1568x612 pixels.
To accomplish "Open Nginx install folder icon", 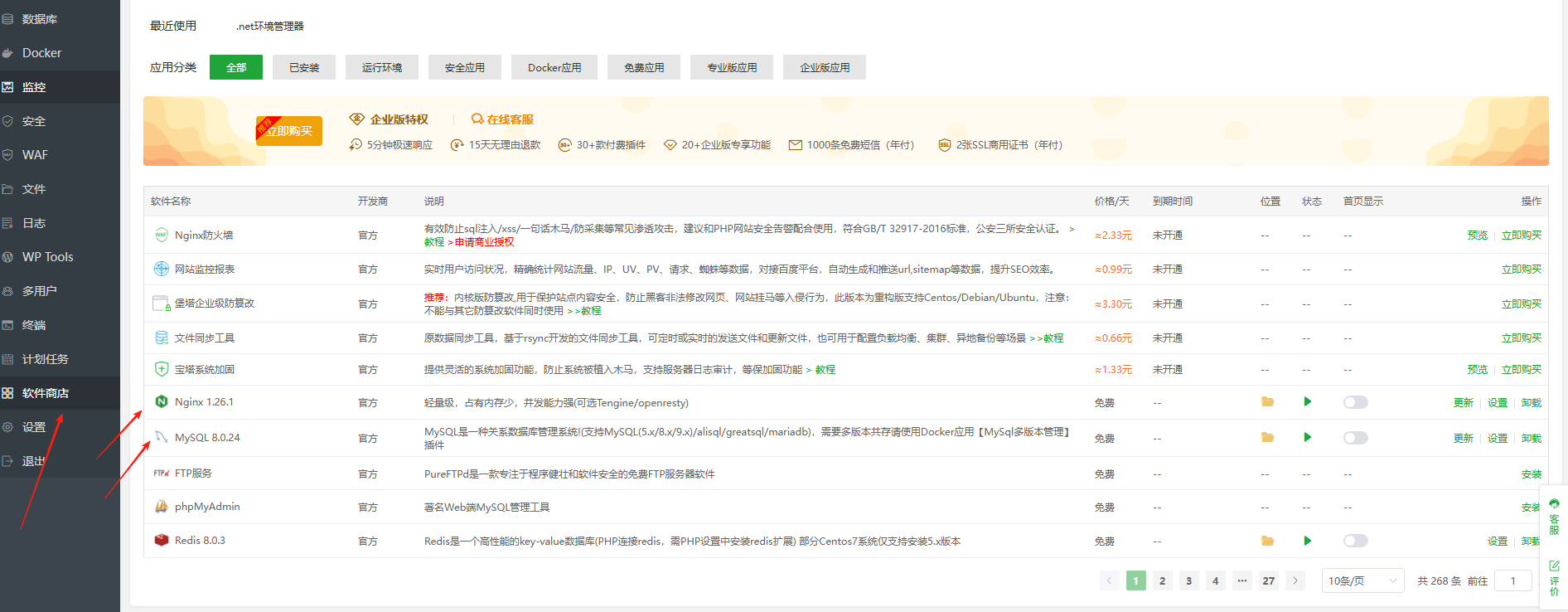I will [1267, 401].
